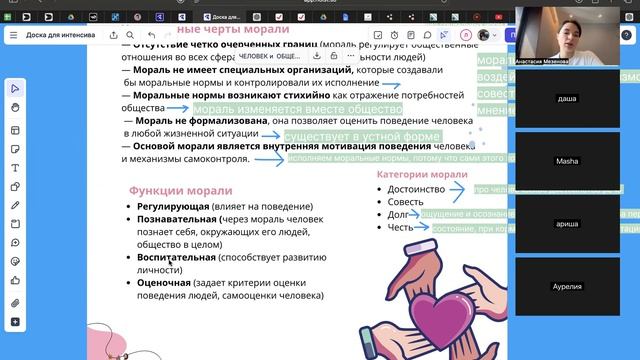640x360 pixels.
Task: Open search with the magnifier icon
Action: 130,35
